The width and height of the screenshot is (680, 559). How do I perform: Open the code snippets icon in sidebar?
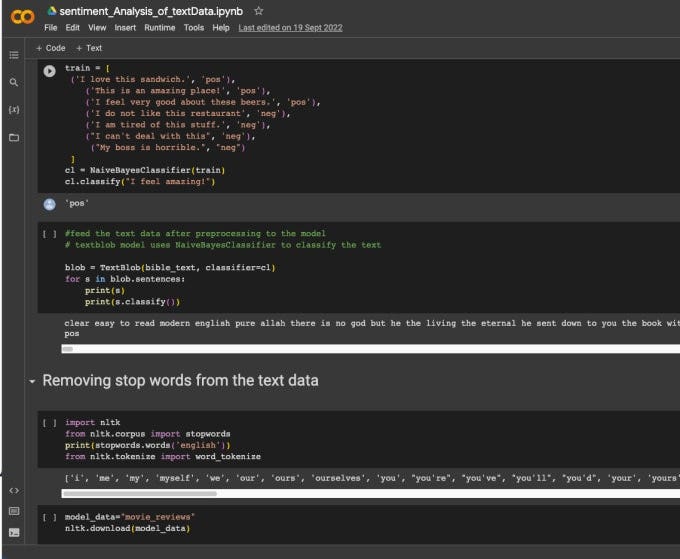[x=14, y=490]
